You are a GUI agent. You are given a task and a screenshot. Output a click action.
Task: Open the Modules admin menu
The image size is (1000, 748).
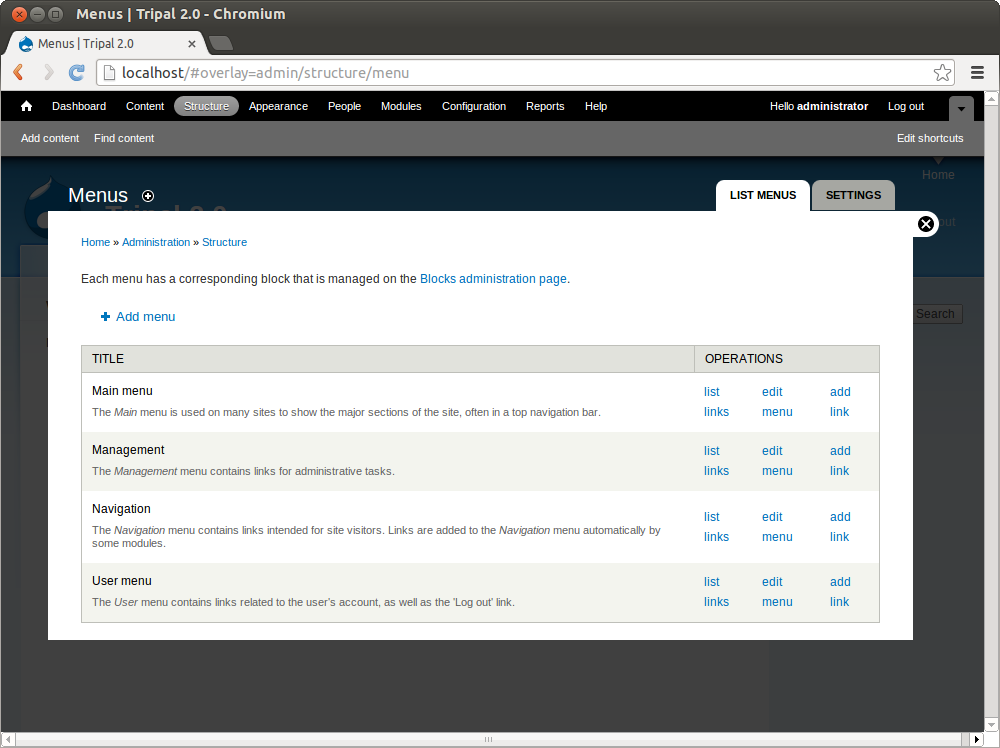pos(401,106)
